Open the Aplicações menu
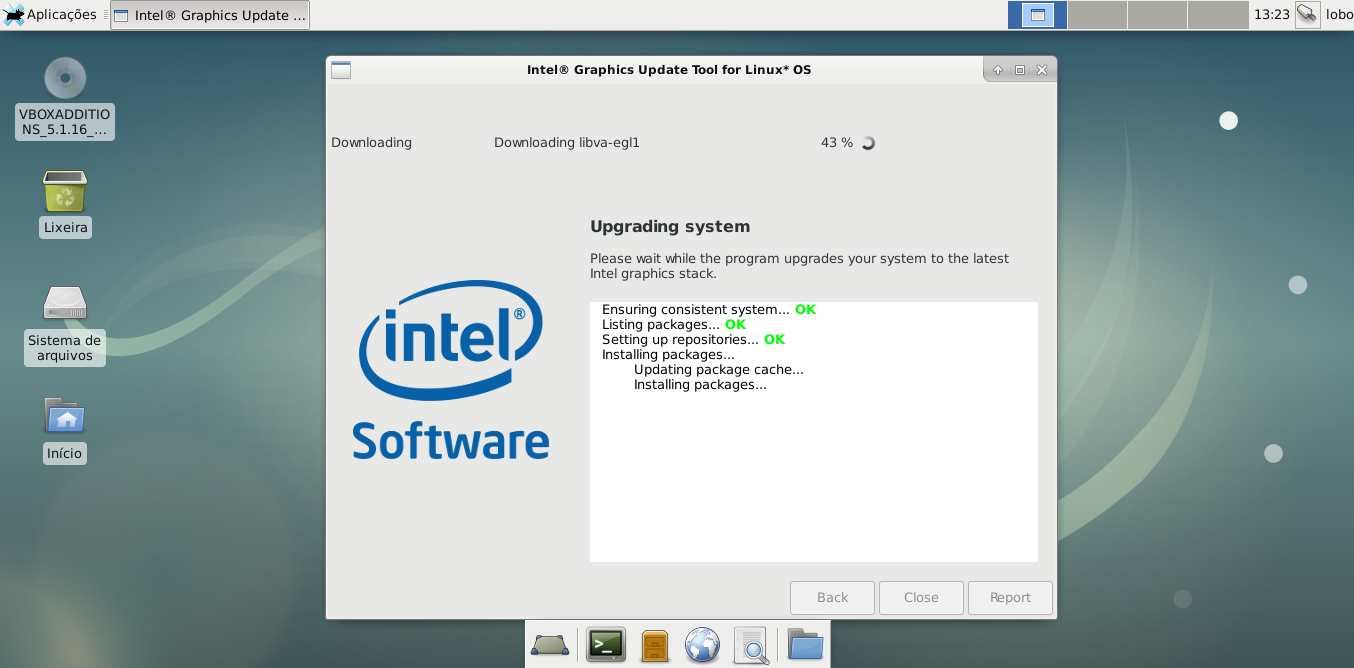This screenshot has width=1354, height=668. (x=50, y=15)
